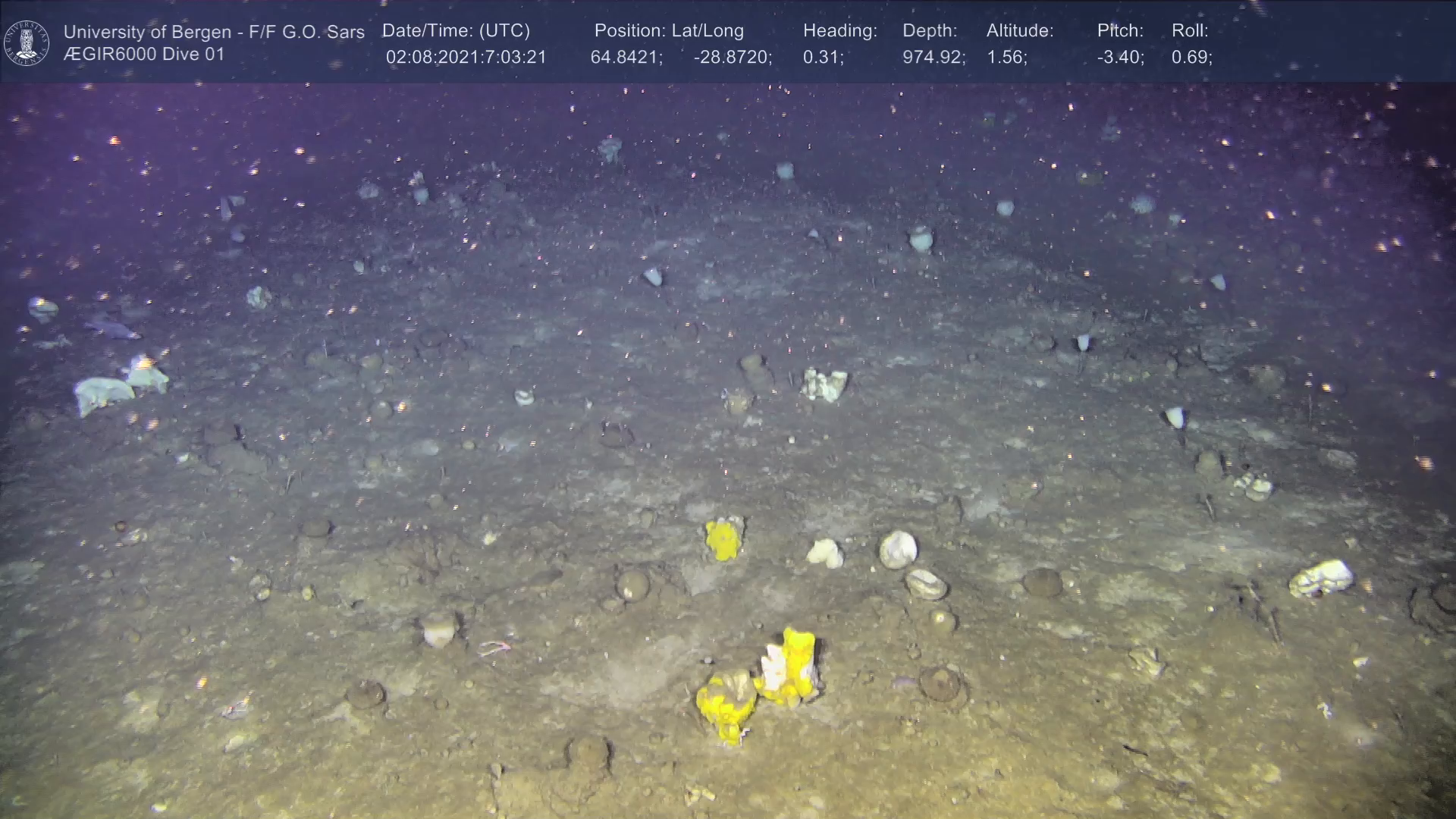Select the ÆGIR6000 Dive 01 label

pyautogui.click(x=144, y=55)
